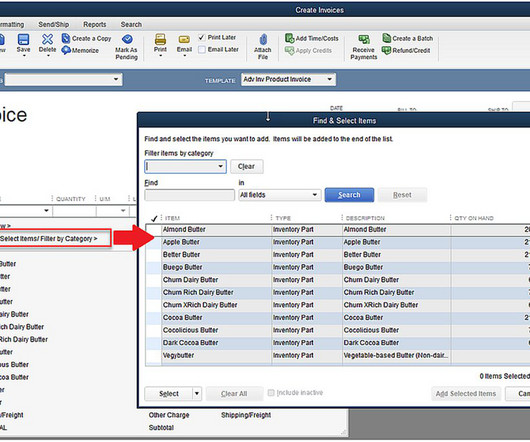The width and height of the screenshot is (530, 442).
Task: Sort by the ITEM column header
Action: pos(172,218)
